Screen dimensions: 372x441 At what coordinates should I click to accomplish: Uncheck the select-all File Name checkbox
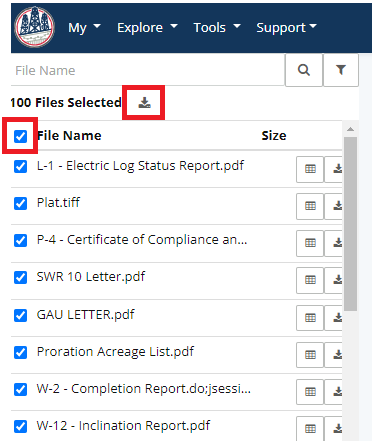coord(20,136)
